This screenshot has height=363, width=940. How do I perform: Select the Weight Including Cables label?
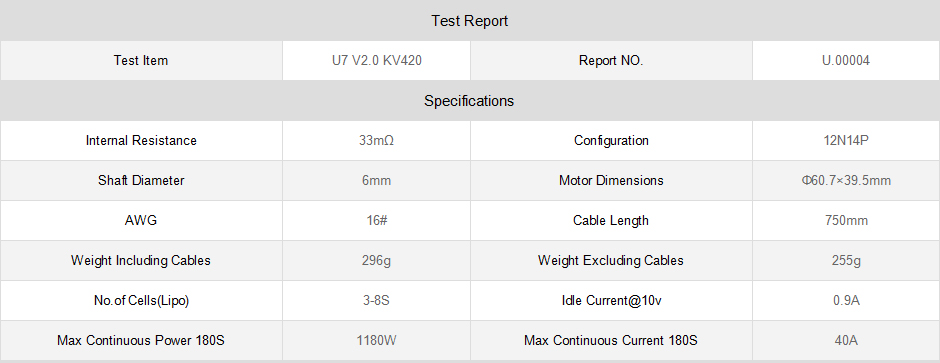click(141, 261)
